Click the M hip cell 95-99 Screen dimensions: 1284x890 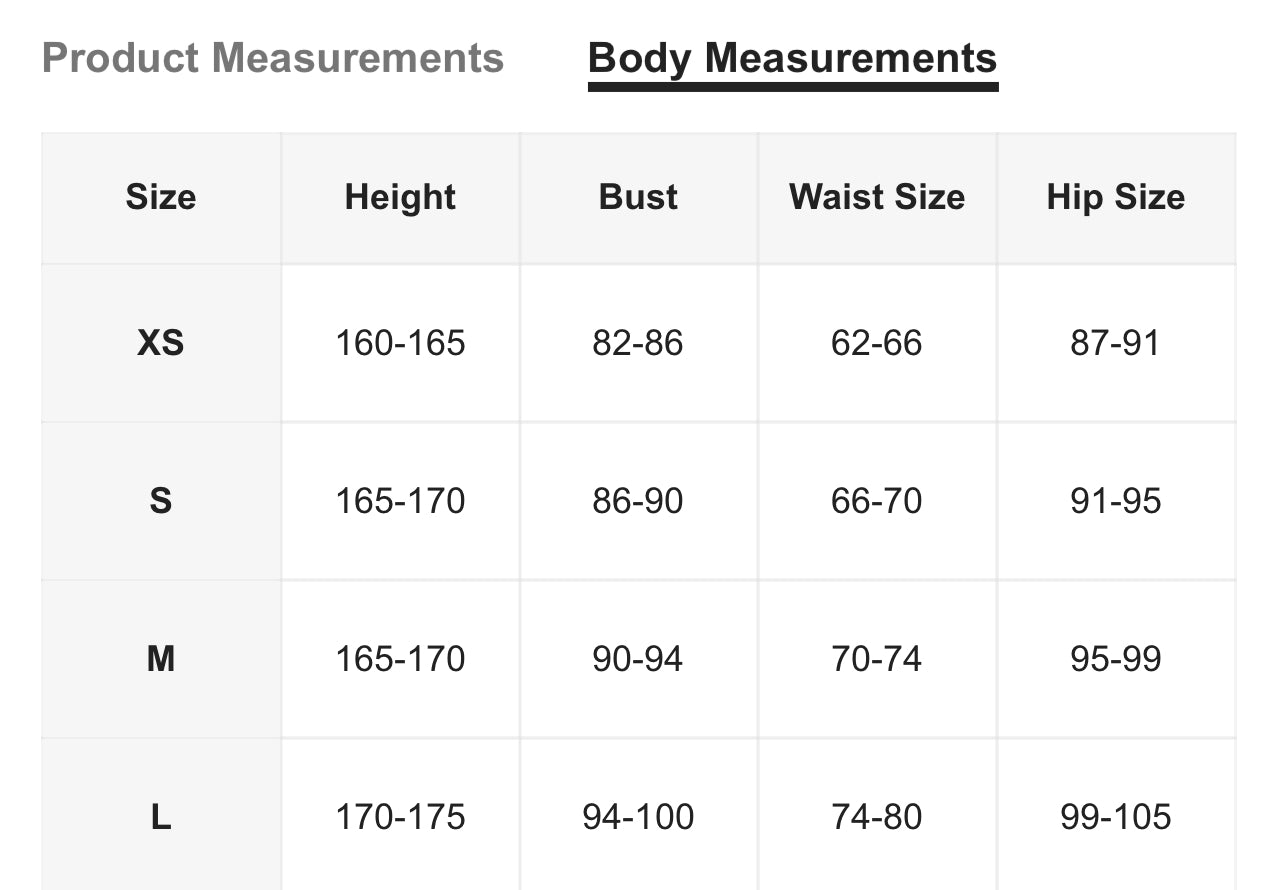coord(1116,659)
